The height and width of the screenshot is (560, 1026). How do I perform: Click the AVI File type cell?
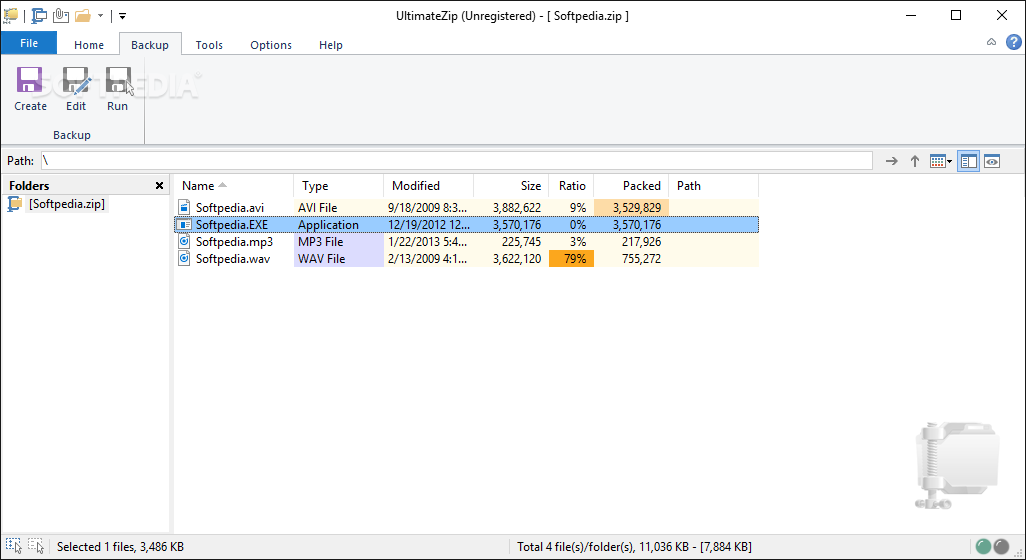[339, 207]
